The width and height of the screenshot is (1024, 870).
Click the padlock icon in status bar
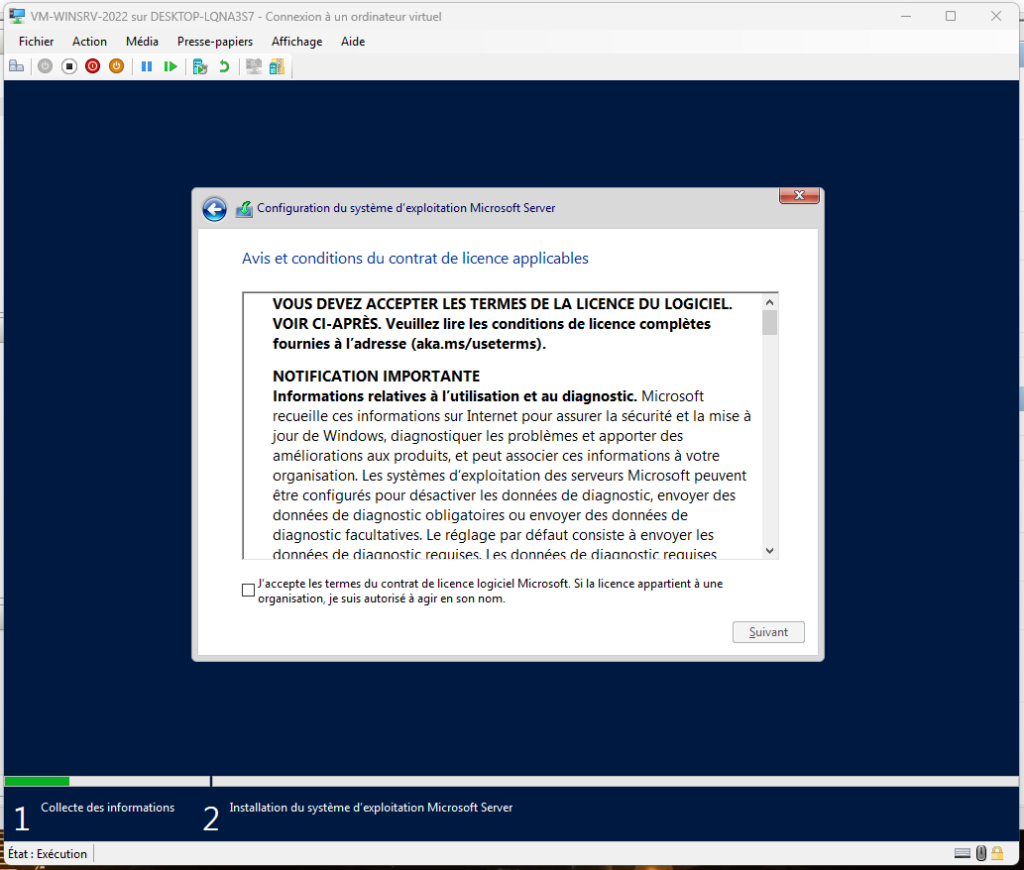tap(997, 853)
